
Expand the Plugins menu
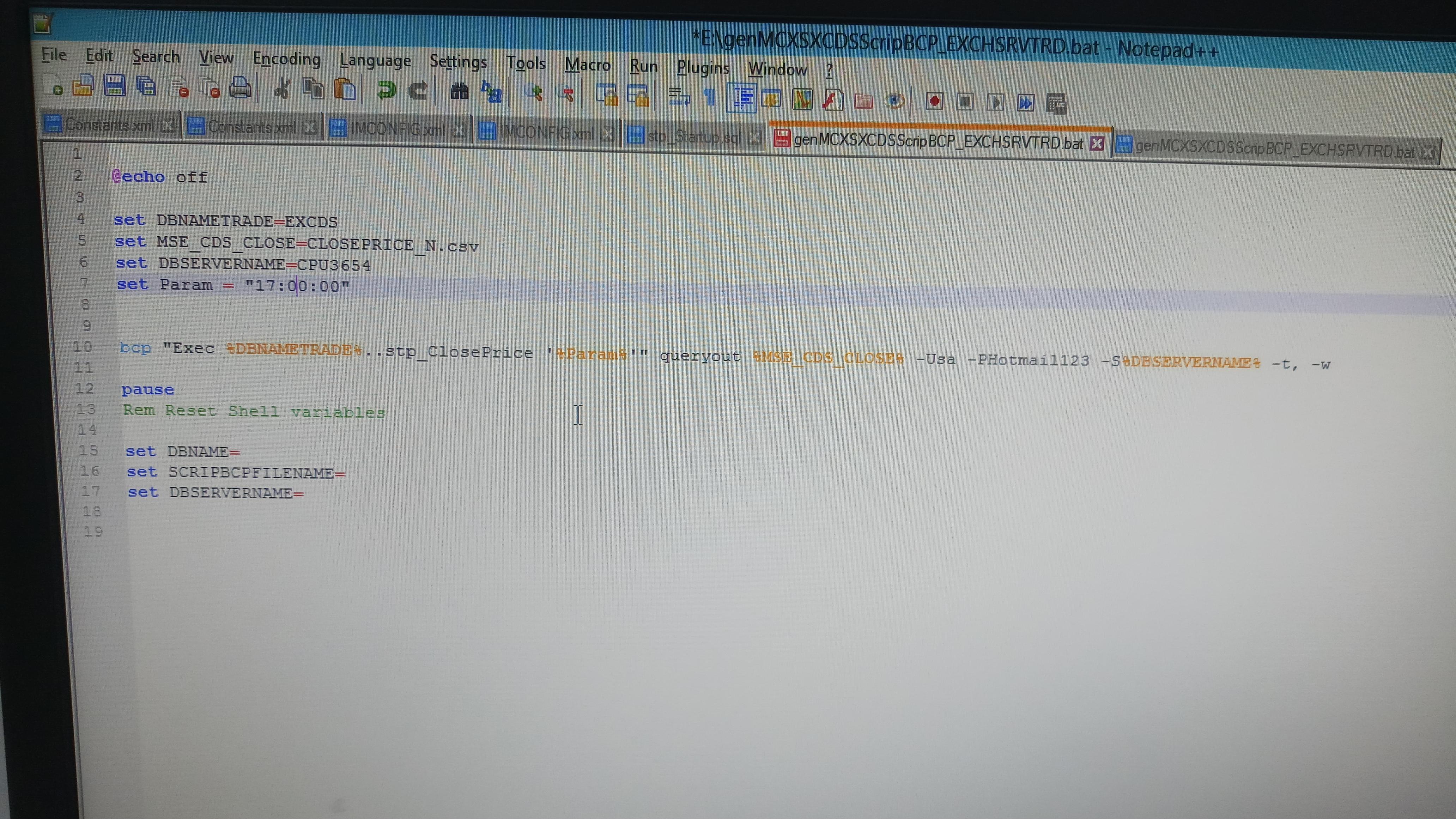(x=703, y=68)
